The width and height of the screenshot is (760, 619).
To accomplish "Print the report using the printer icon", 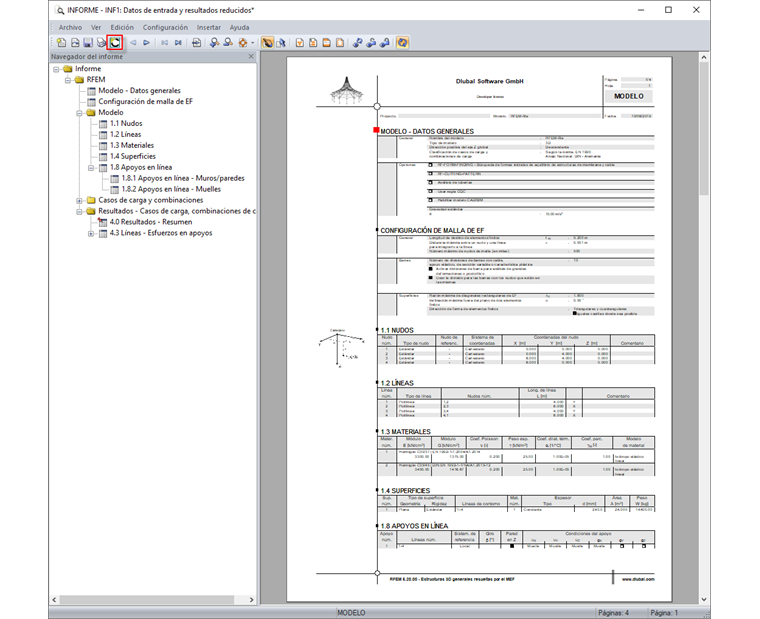I will click(101, 43).
